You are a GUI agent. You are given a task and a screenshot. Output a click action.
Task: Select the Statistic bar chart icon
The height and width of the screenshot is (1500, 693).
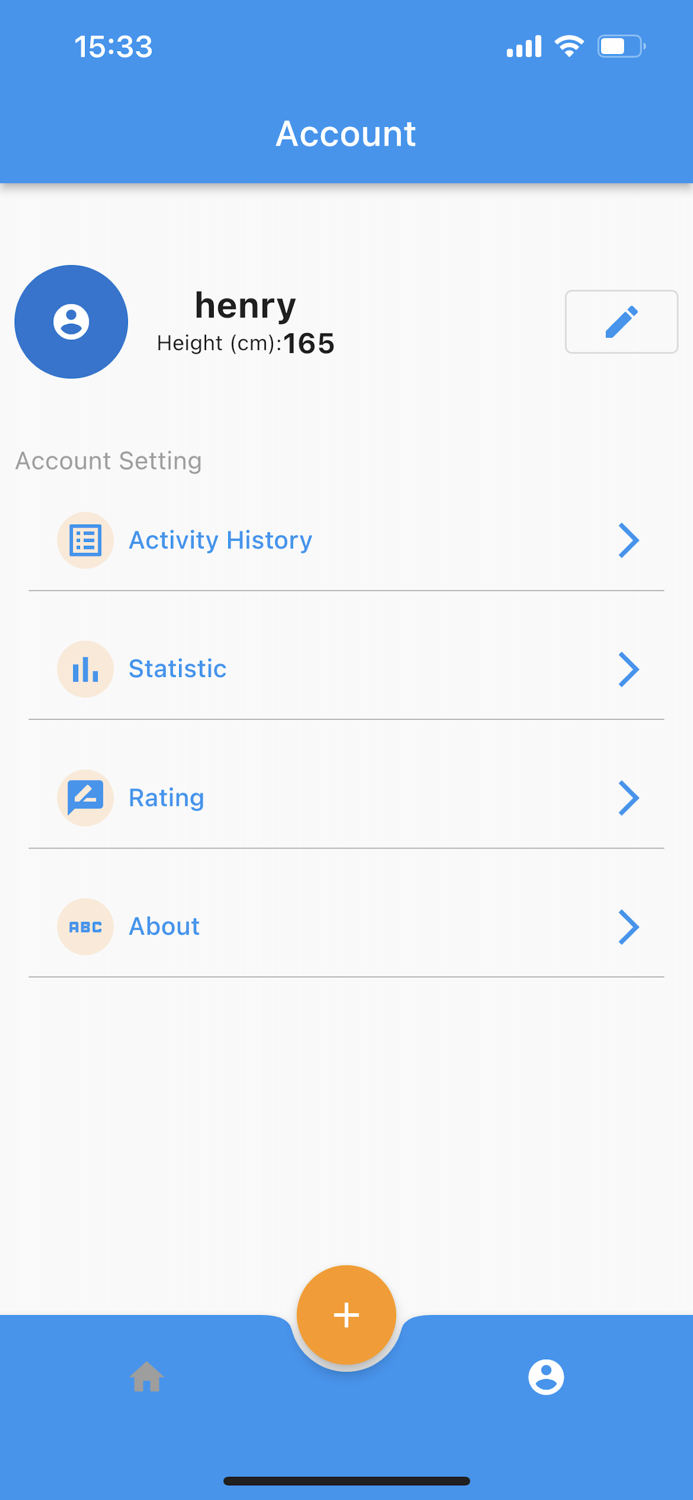(85, 669)
